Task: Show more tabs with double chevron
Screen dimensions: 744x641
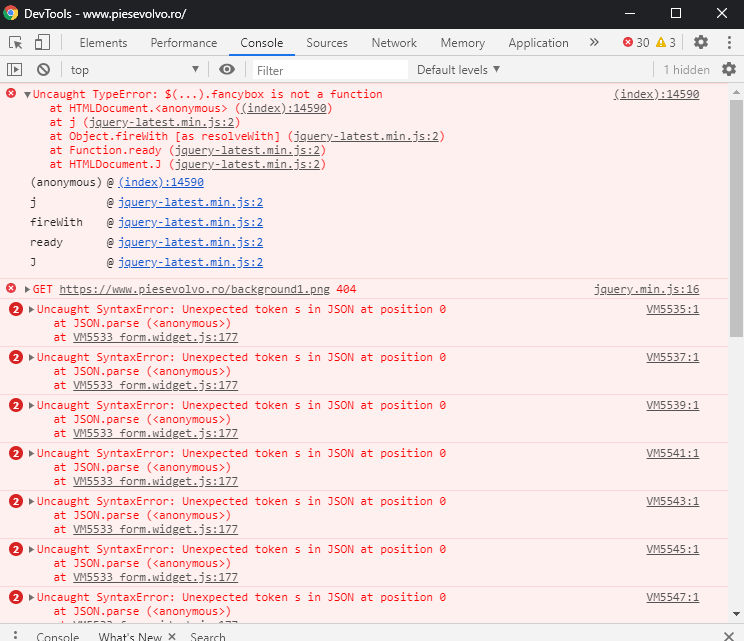Action: [594, 43]
